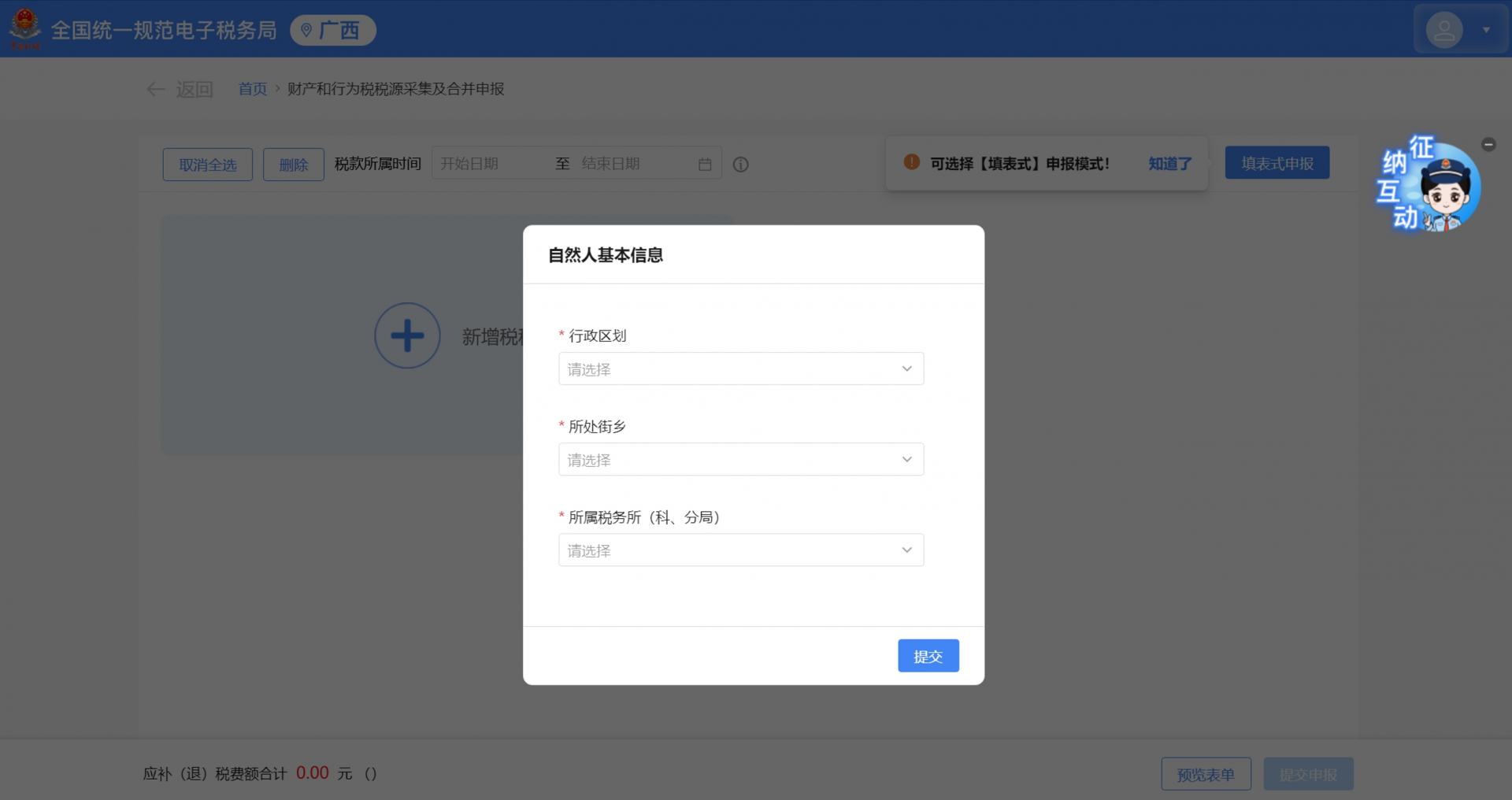Click the warning icon in the notification banner
Screen dimensions: 1512x800
[910, 162]
